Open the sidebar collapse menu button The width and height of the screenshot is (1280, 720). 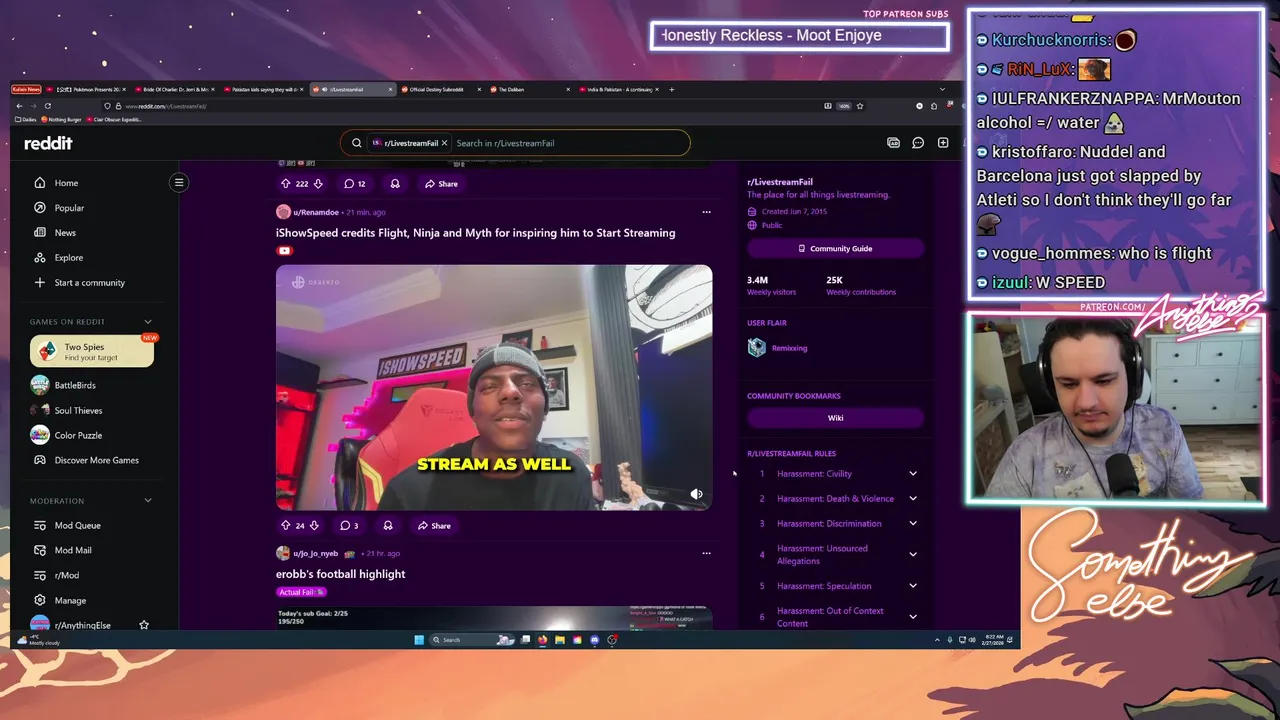(179, 182)
